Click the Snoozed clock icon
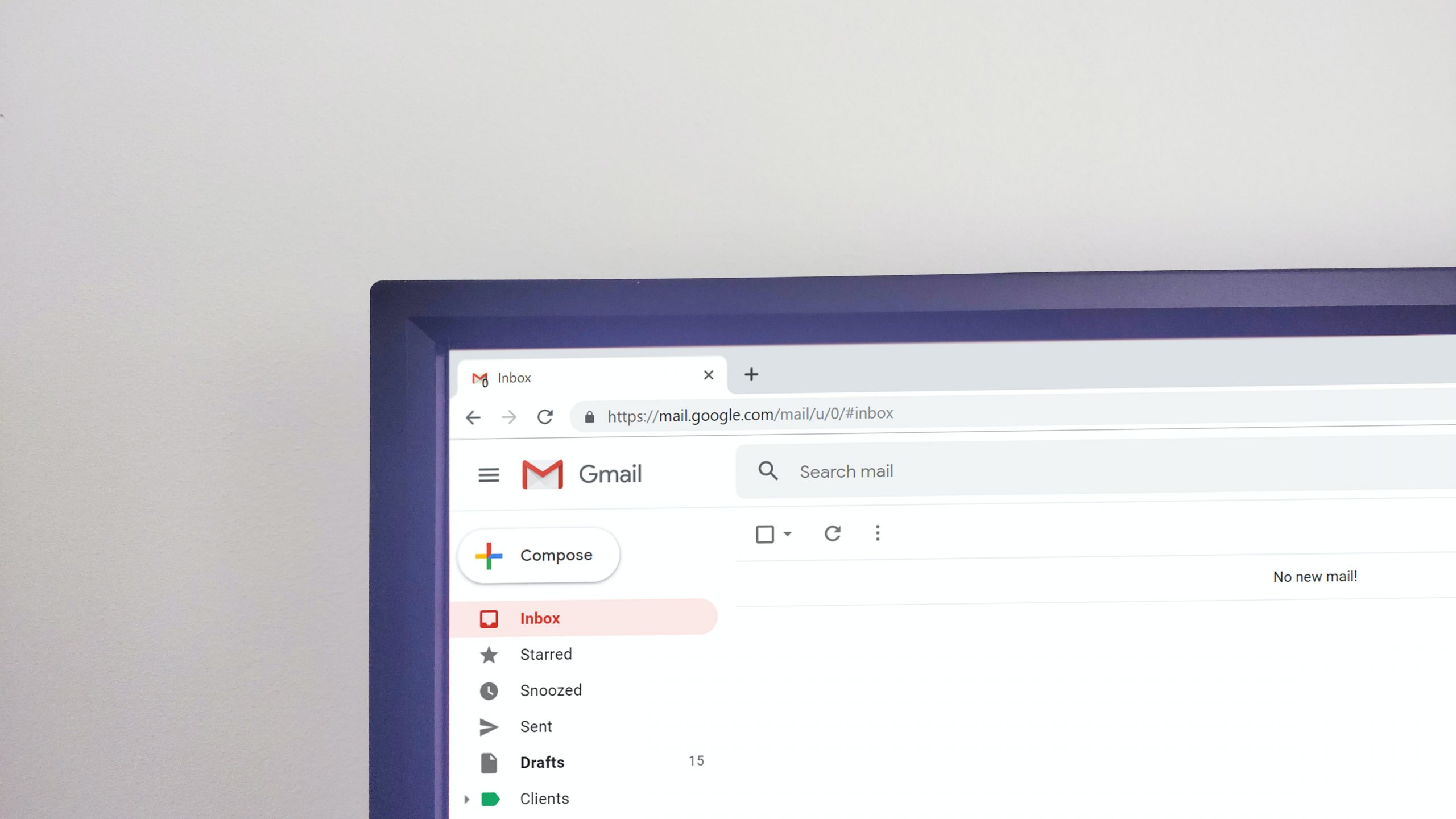This screenshot has width=1456, height=819. pyautogui.click(x=489, y=690)
